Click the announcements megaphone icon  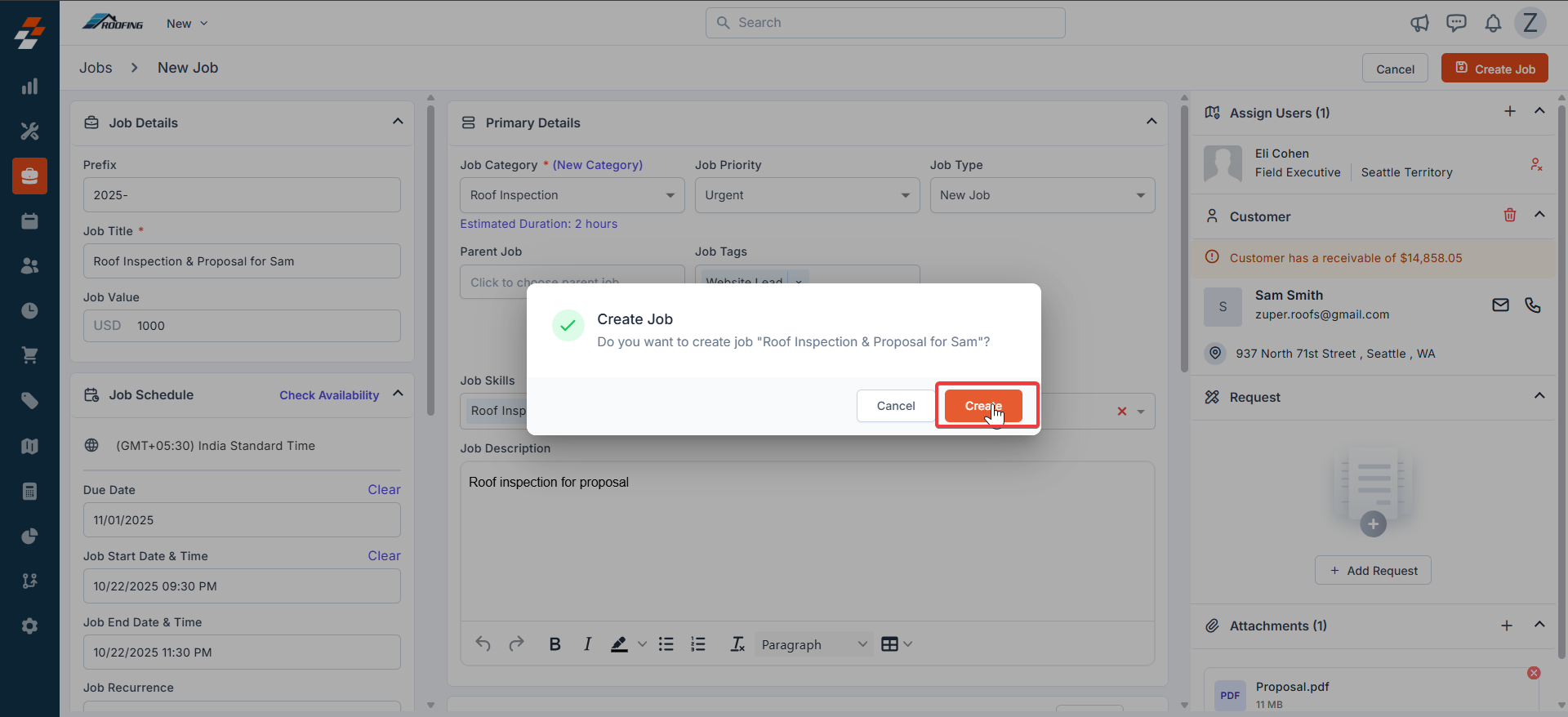pos(1419,23)
